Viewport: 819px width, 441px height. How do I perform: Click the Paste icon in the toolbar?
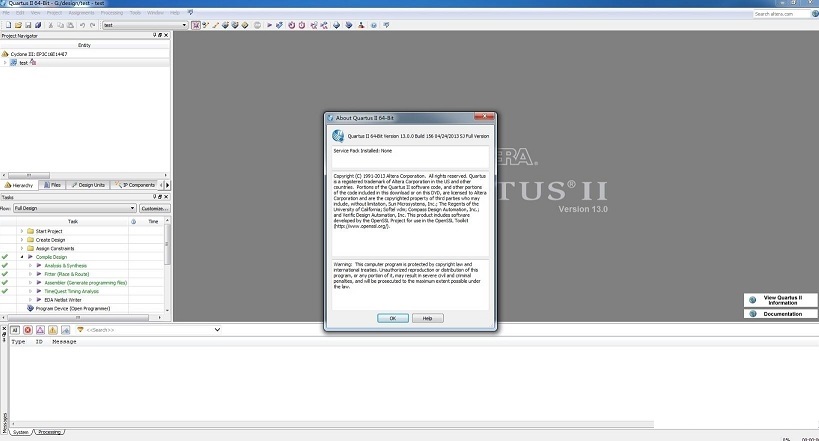(x=69, y=25)
